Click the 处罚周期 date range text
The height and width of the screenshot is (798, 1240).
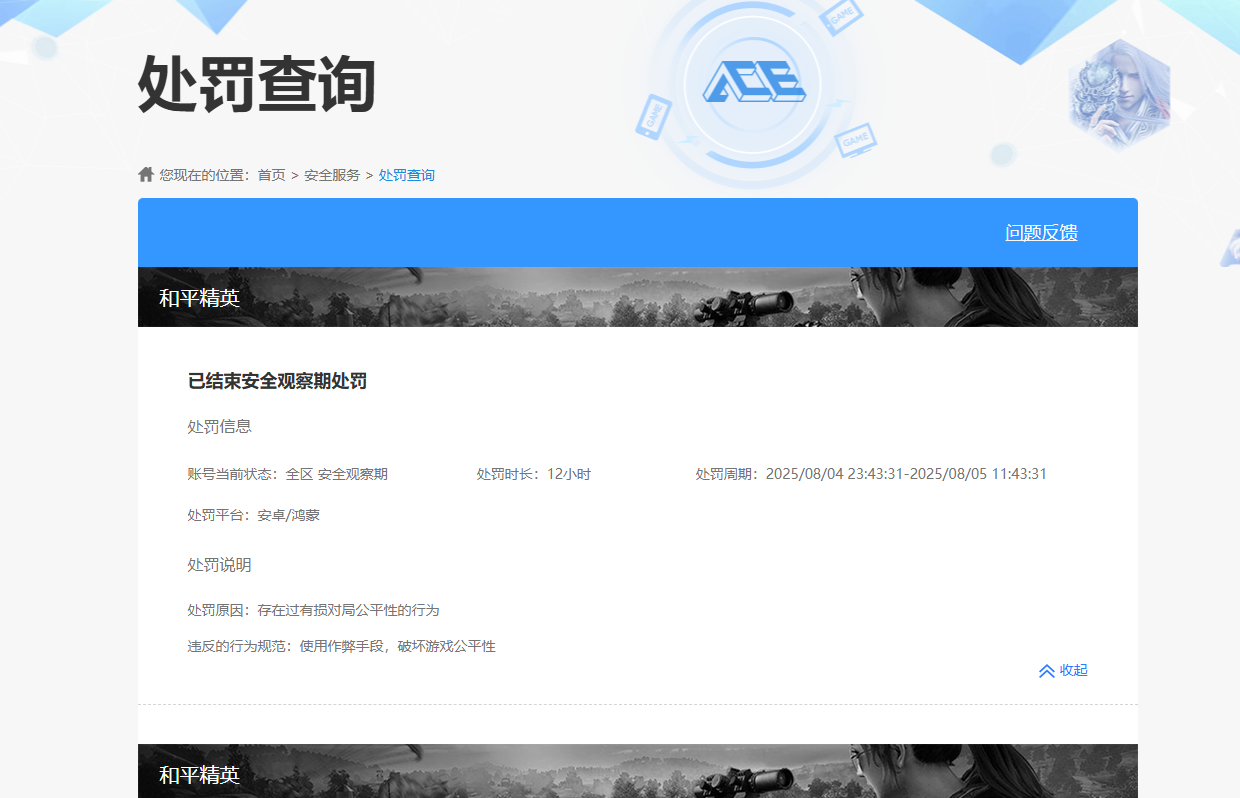coord(871,474)
